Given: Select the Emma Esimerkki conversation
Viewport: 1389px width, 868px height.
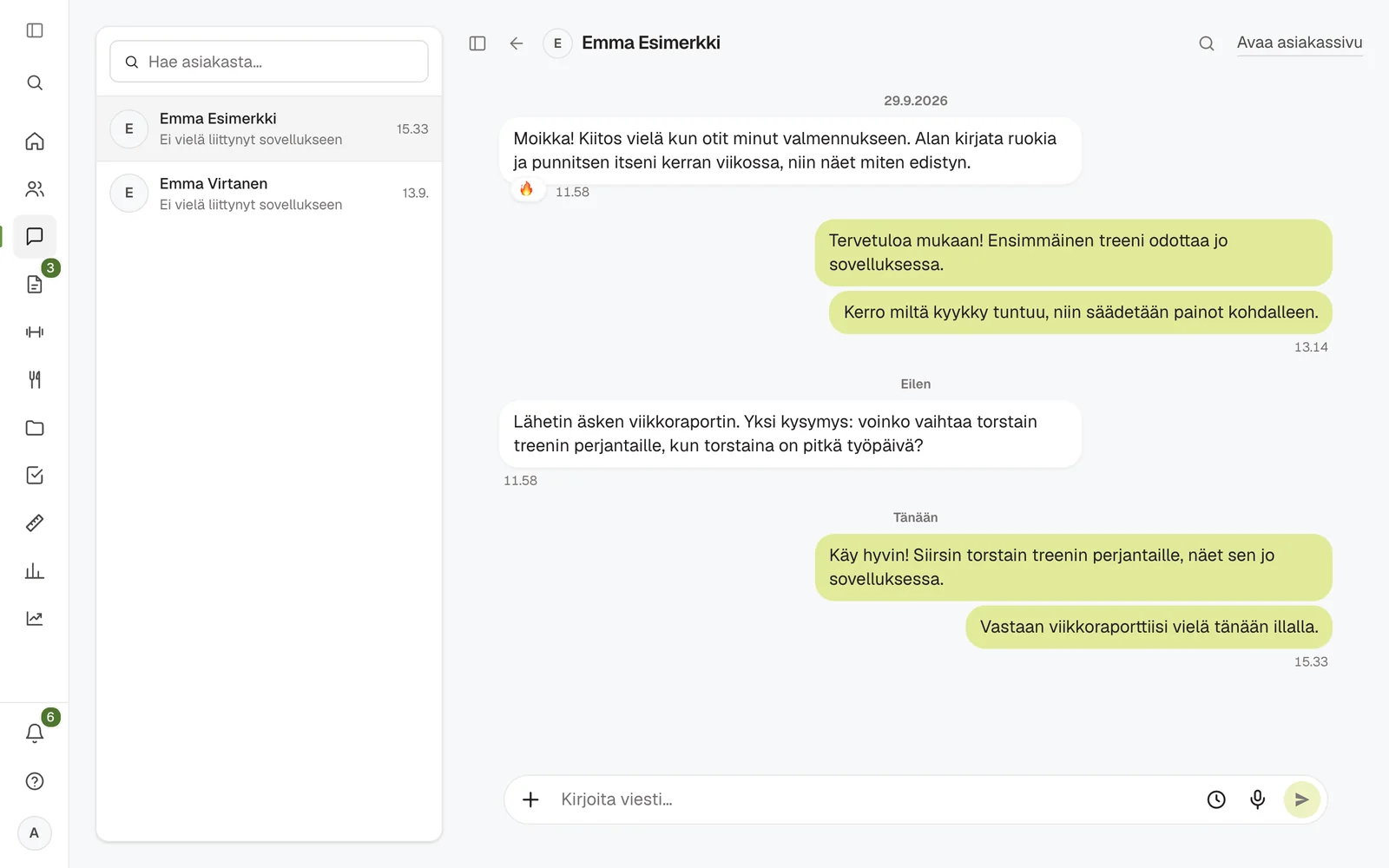Looking at the screenshot, I should point(269,128).
